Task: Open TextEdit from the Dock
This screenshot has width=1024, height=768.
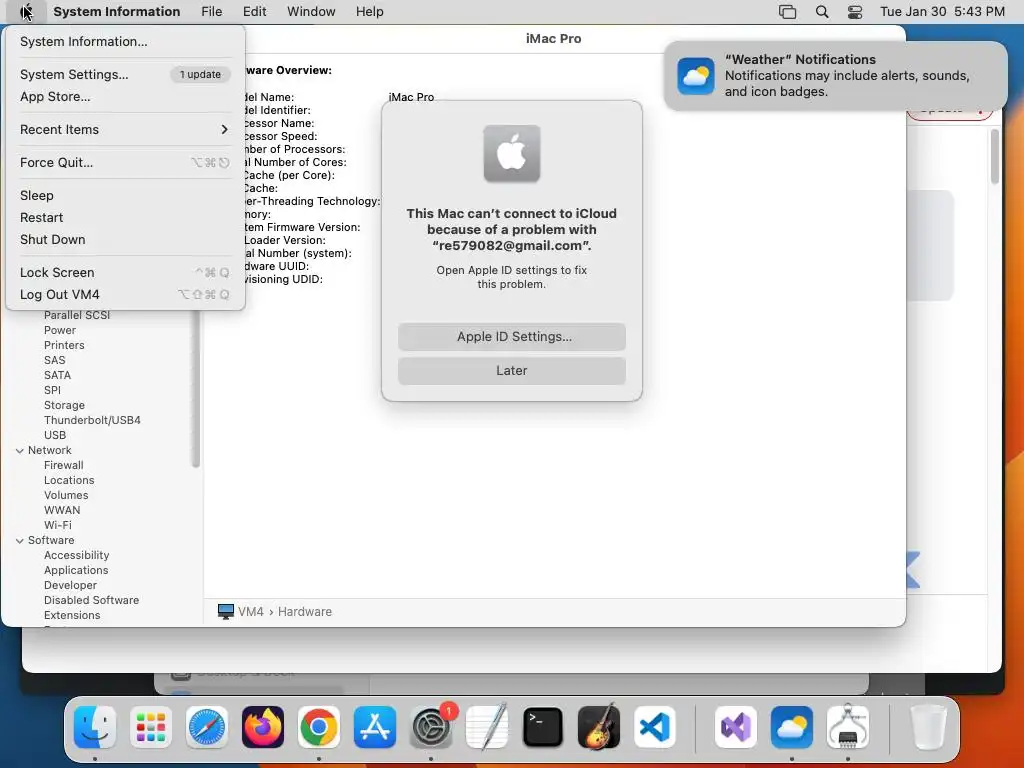Action: 487,727
